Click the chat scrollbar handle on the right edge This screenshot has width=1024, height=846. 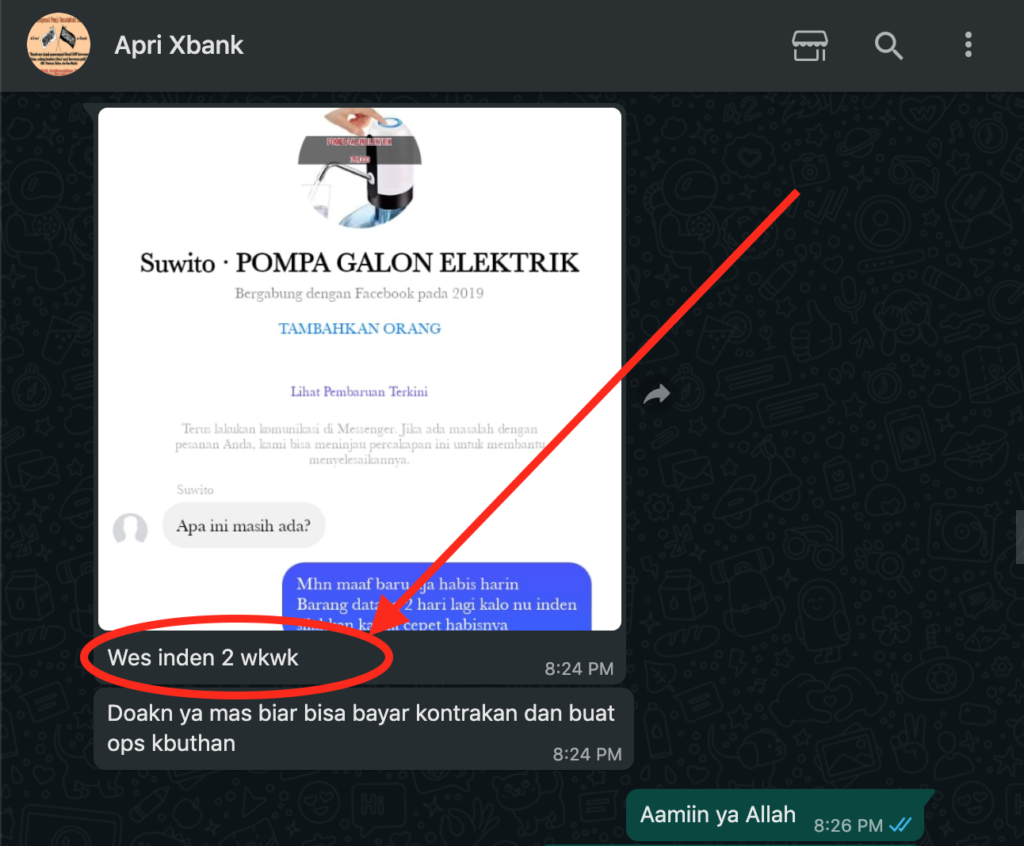(x=1019, y=537)
